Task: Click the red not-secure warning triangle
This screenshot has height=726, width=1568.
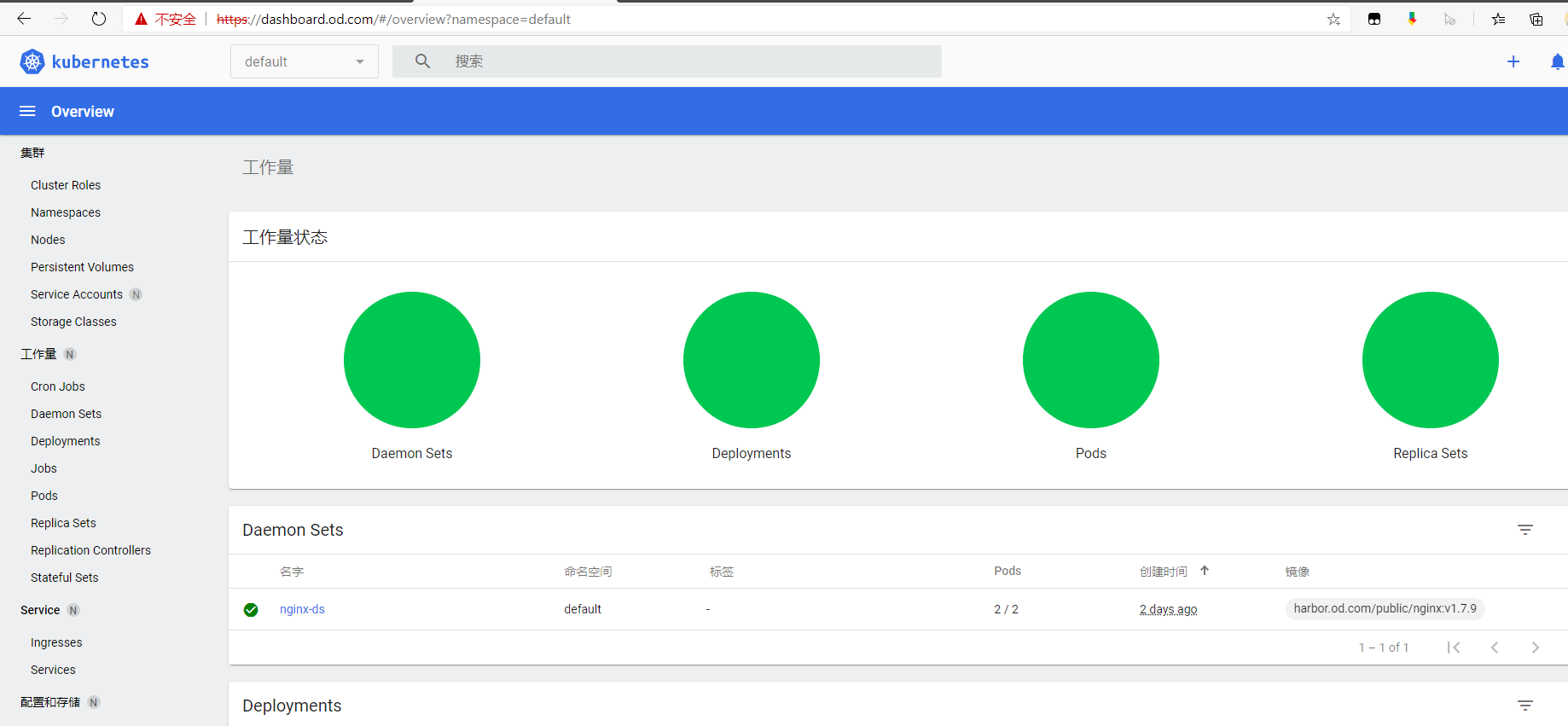Action: 142,19
